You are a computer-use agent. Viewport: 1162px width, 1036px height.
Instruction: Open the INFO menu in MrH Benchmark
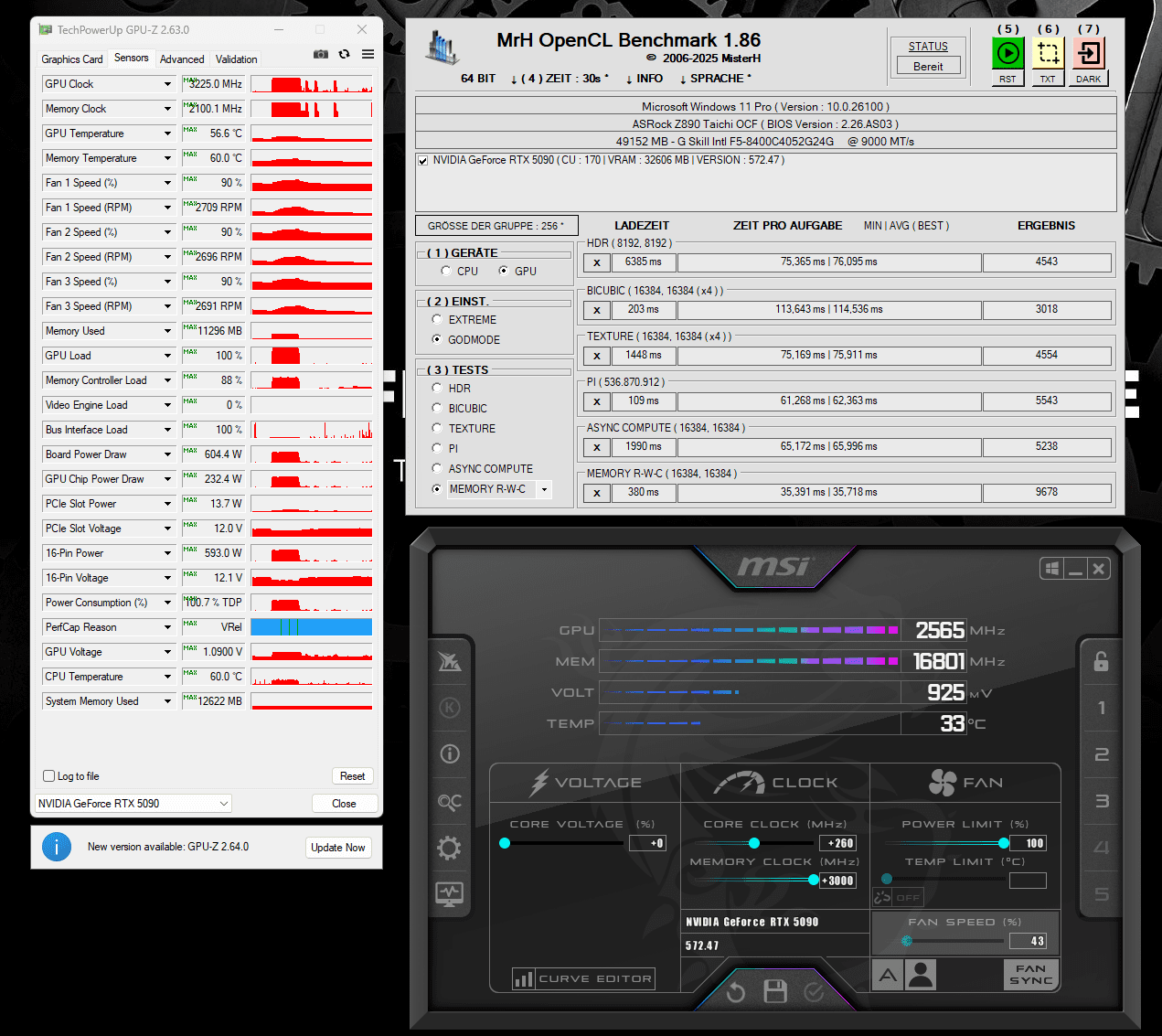click(x=644, y=79)
